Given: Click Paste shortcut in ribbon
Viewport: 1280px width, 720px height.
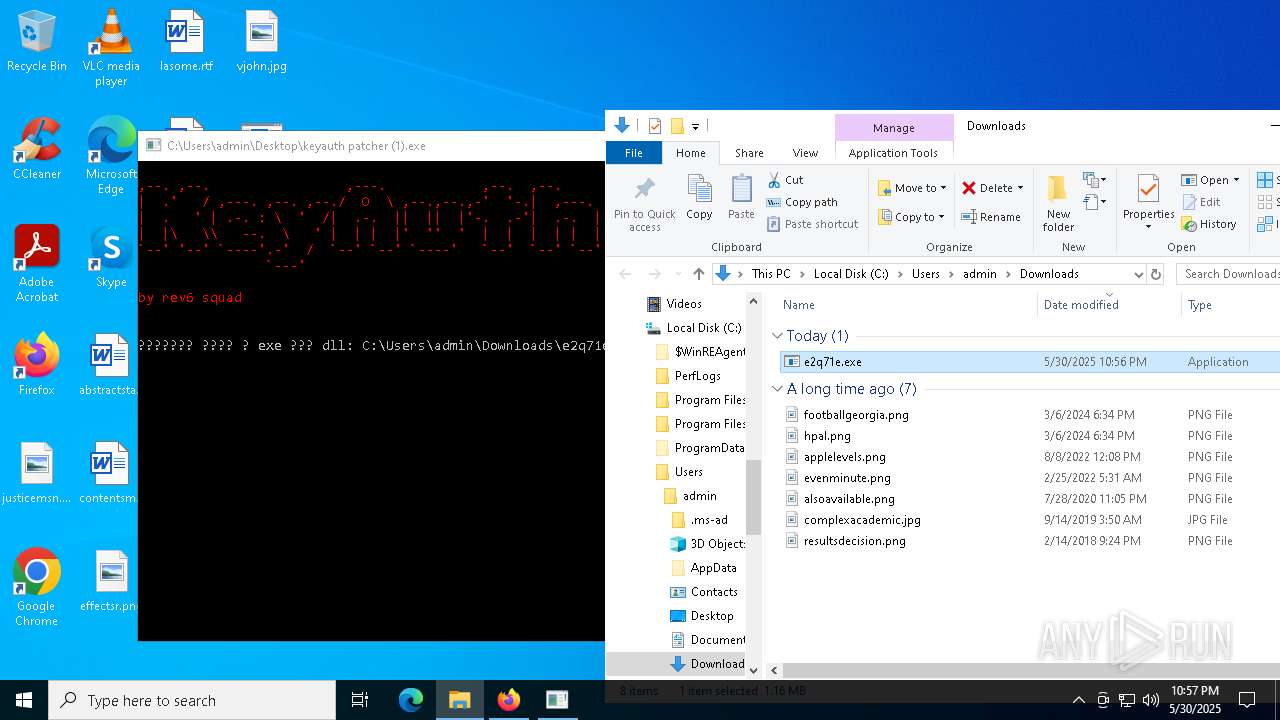Looking at the screenshot, I should [812, 224].
